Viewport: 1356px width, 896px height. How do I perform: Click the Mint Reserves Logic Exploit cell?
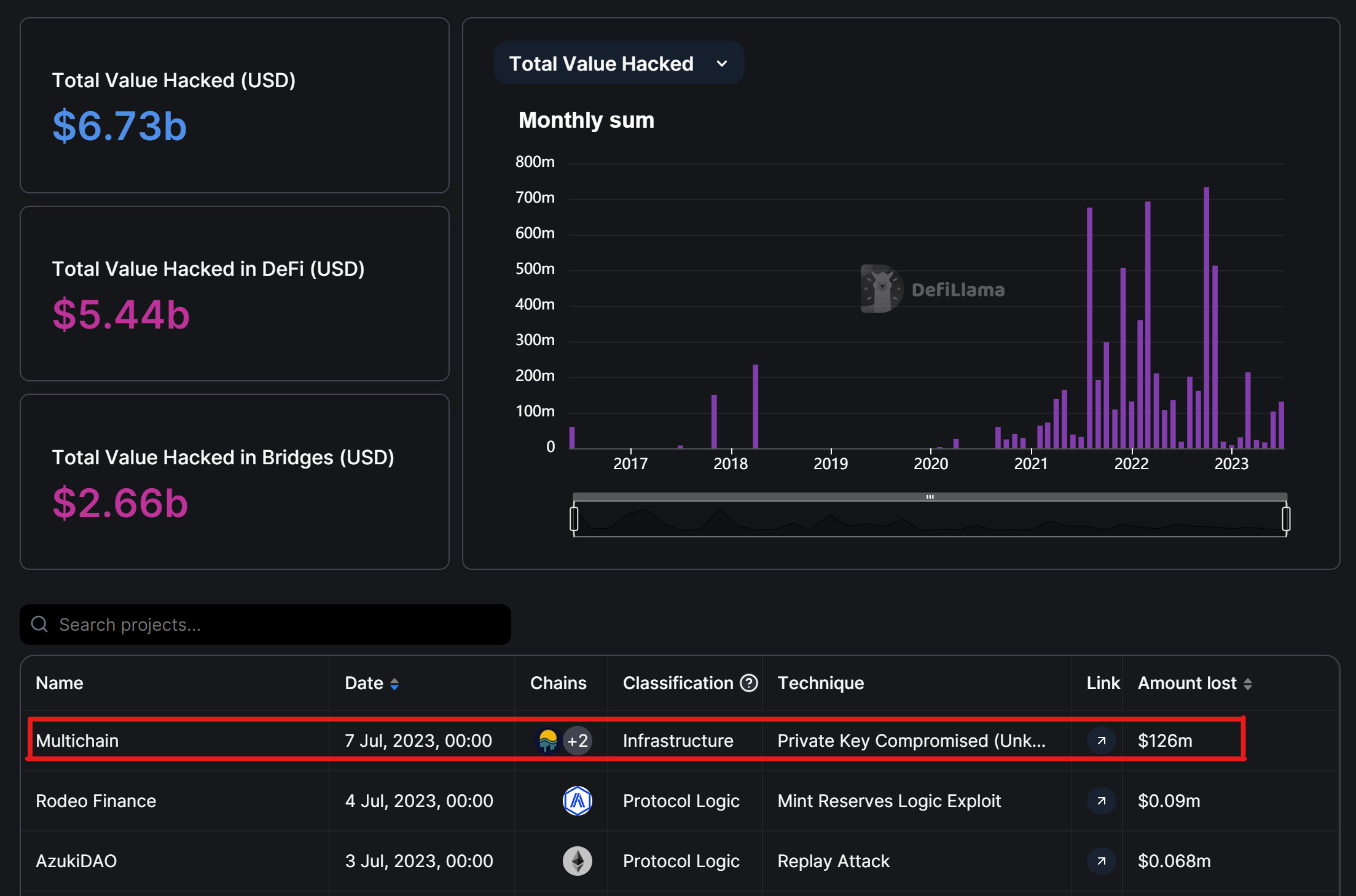pyautogui.click(x=890, y=801)
